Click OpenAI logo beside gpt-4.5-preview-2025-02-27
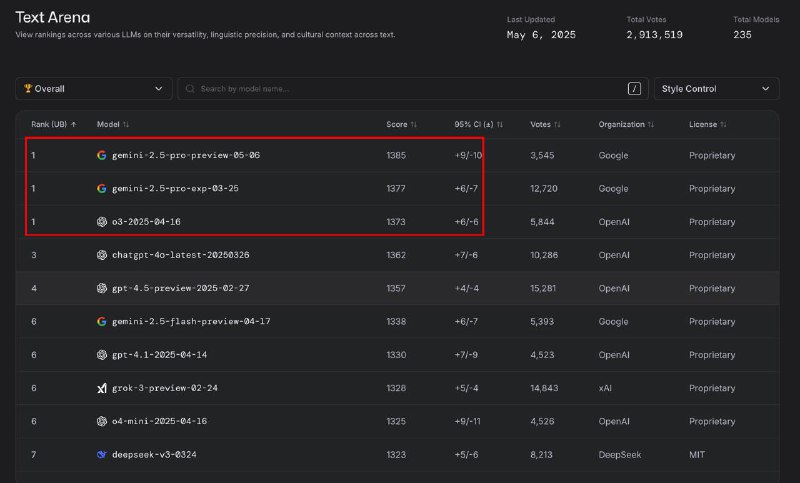This screenshot has height=483, width=800. click(102, 288)
